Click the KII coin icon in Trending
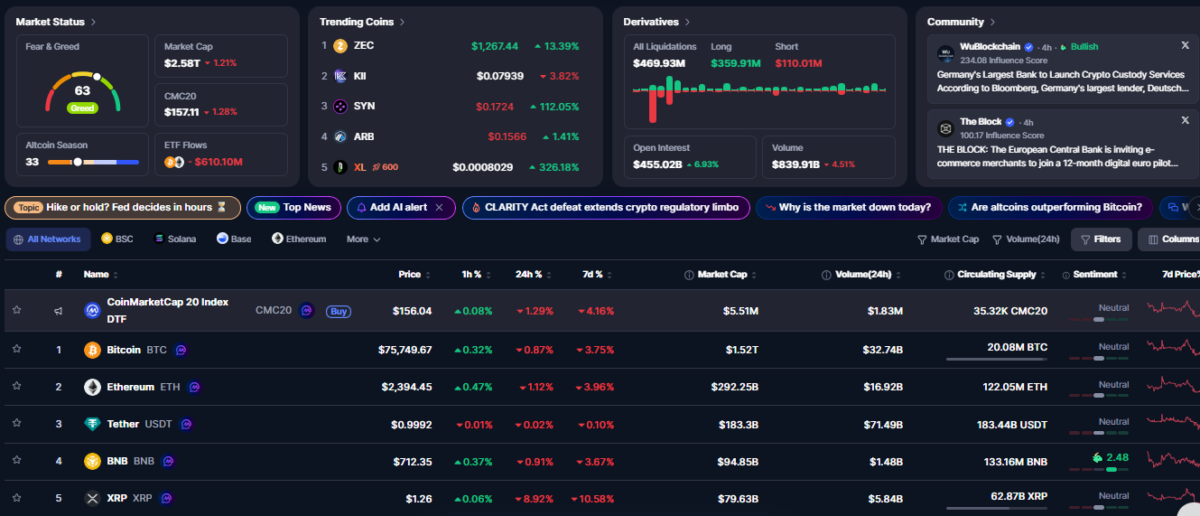 point(340,76)
